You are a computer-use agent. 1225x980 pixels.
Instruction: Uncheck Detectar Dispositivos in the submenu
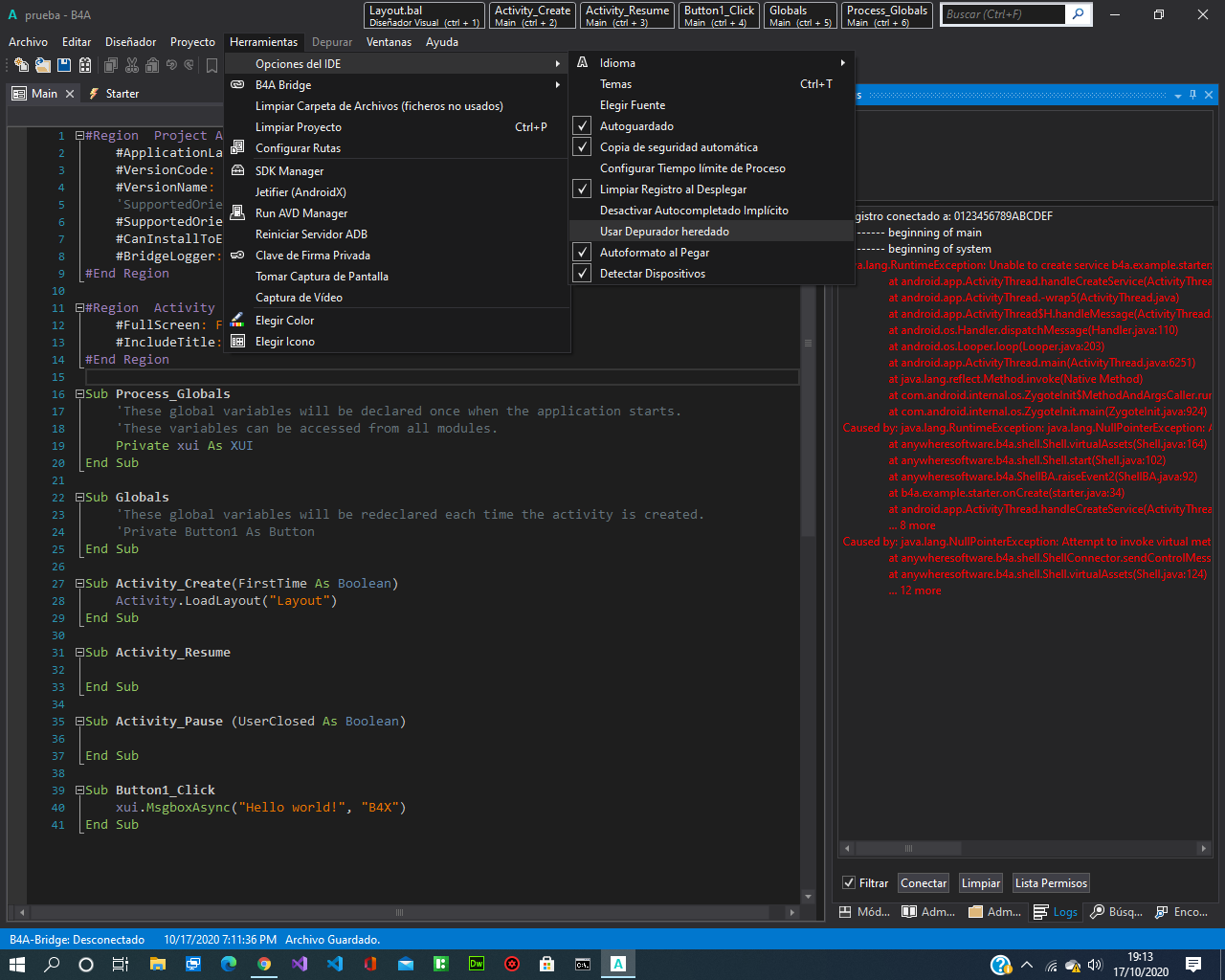coord(652,274)
